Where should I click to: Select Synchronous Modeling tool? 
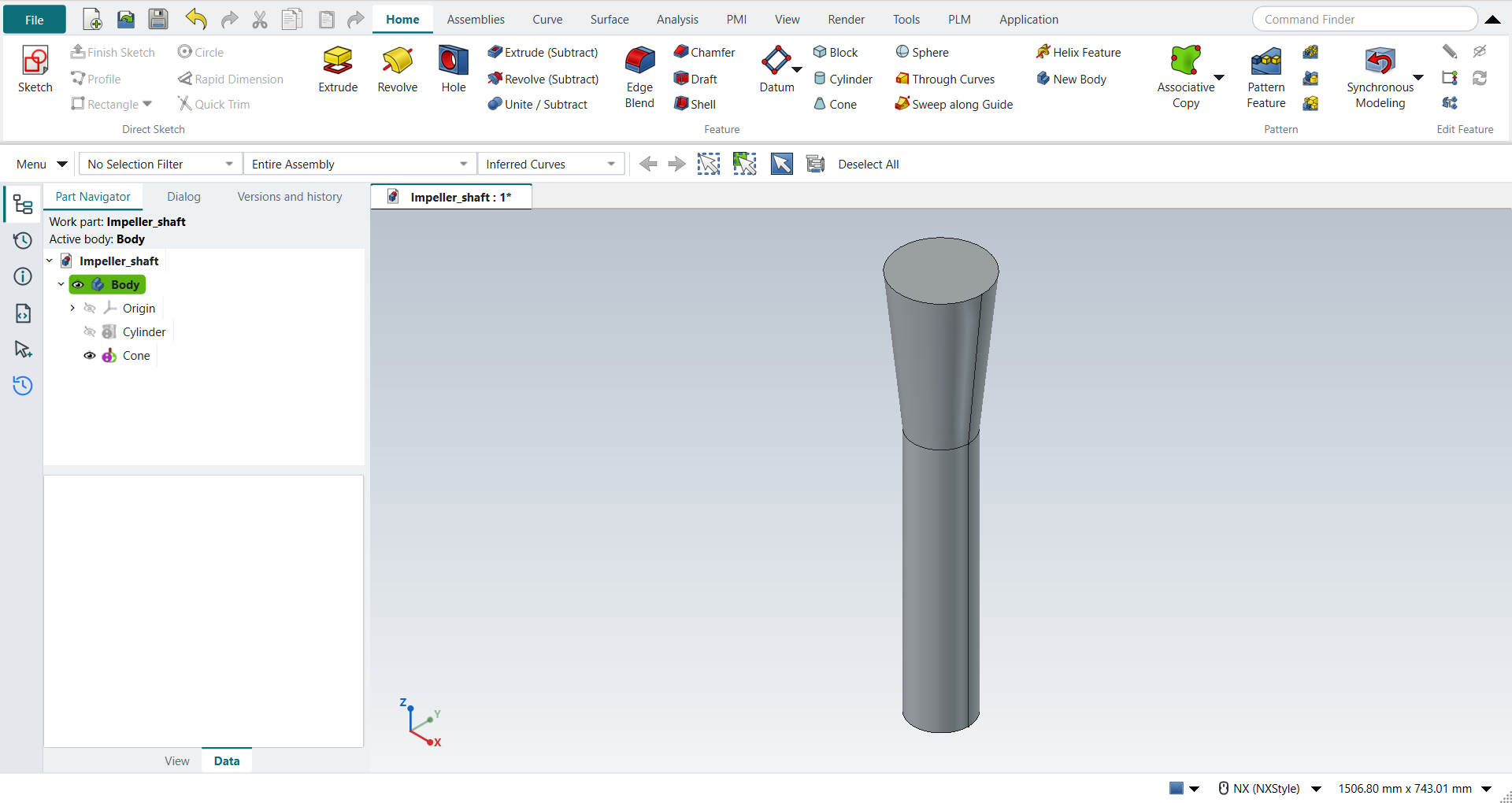[1380, 77]
